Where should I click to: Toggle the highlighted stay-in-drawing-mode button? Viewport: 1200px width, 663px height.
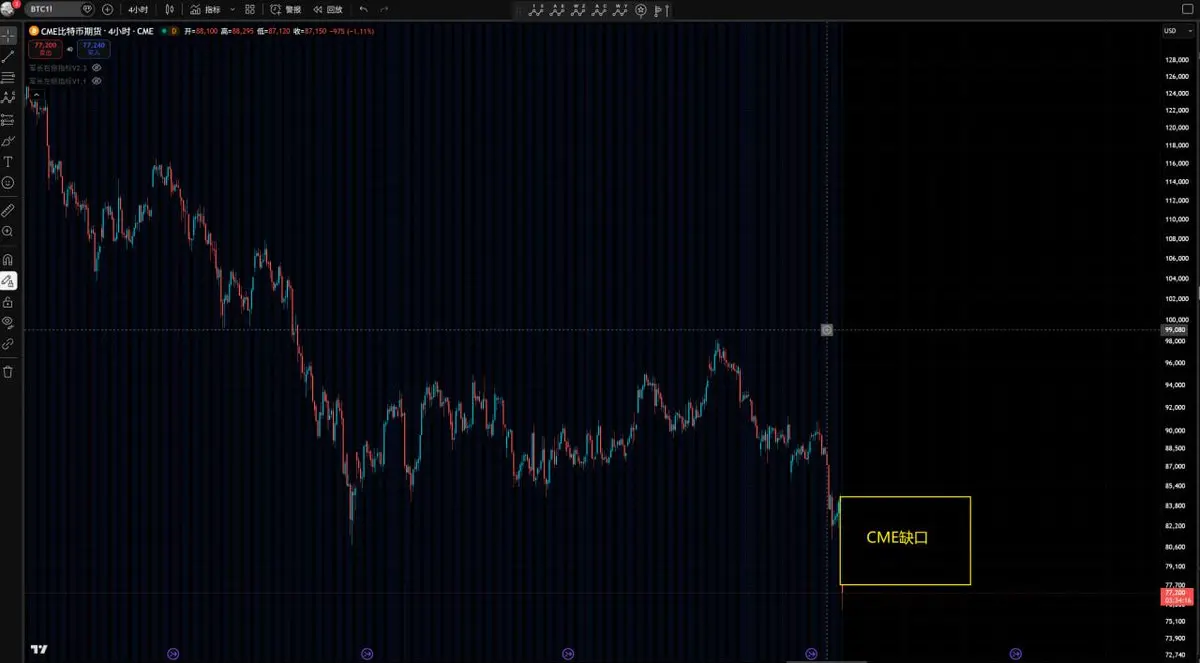coord(8,281)
